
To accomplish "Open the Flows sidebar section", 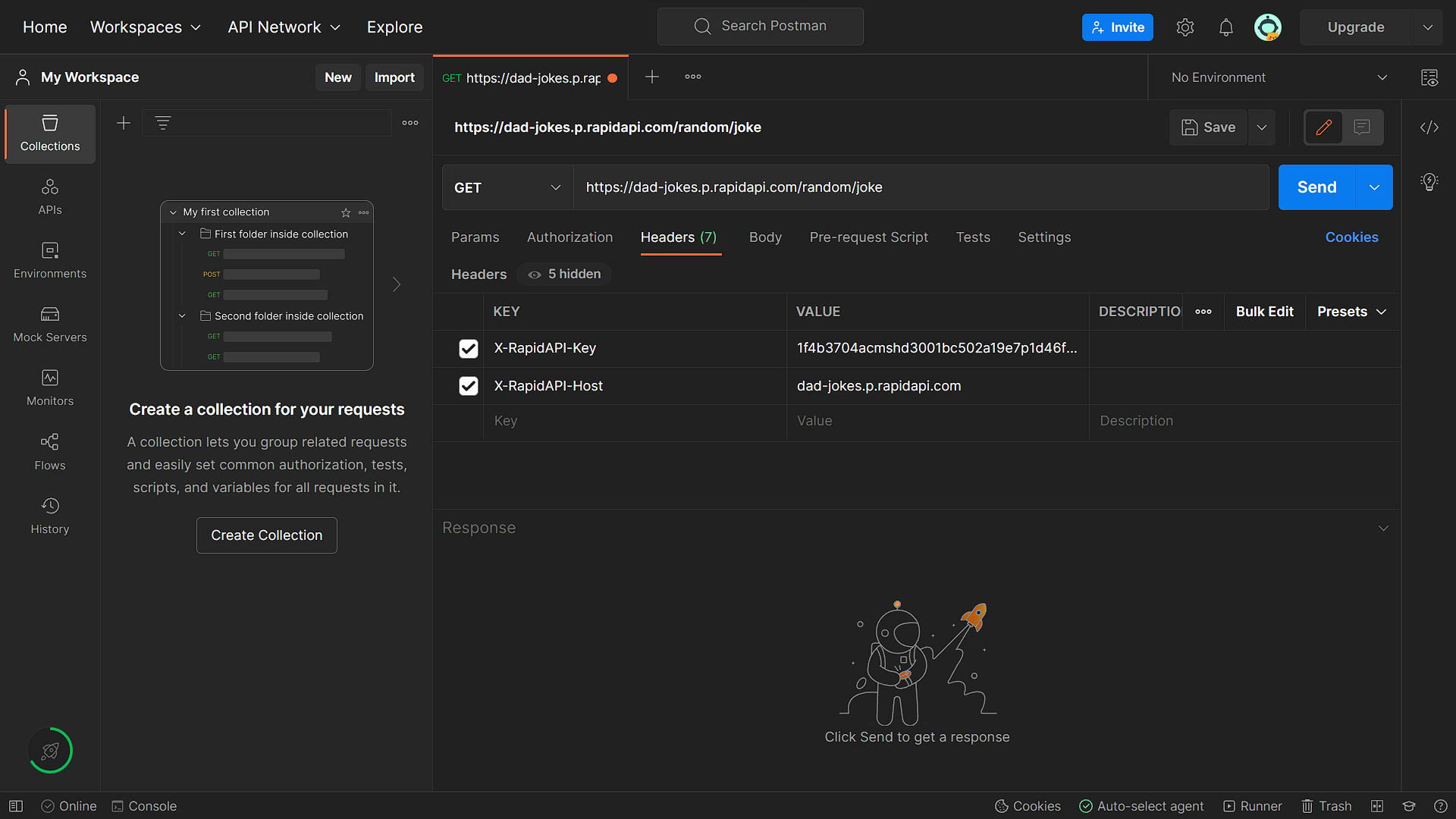I will point(50,453).
